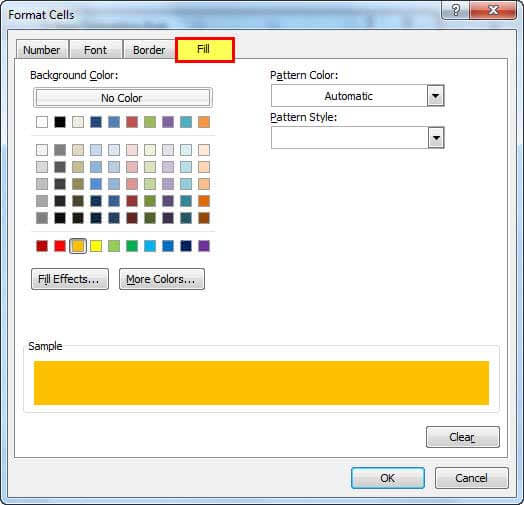
Task: Choose the lightest orange tint swatch
Action: 204,150
